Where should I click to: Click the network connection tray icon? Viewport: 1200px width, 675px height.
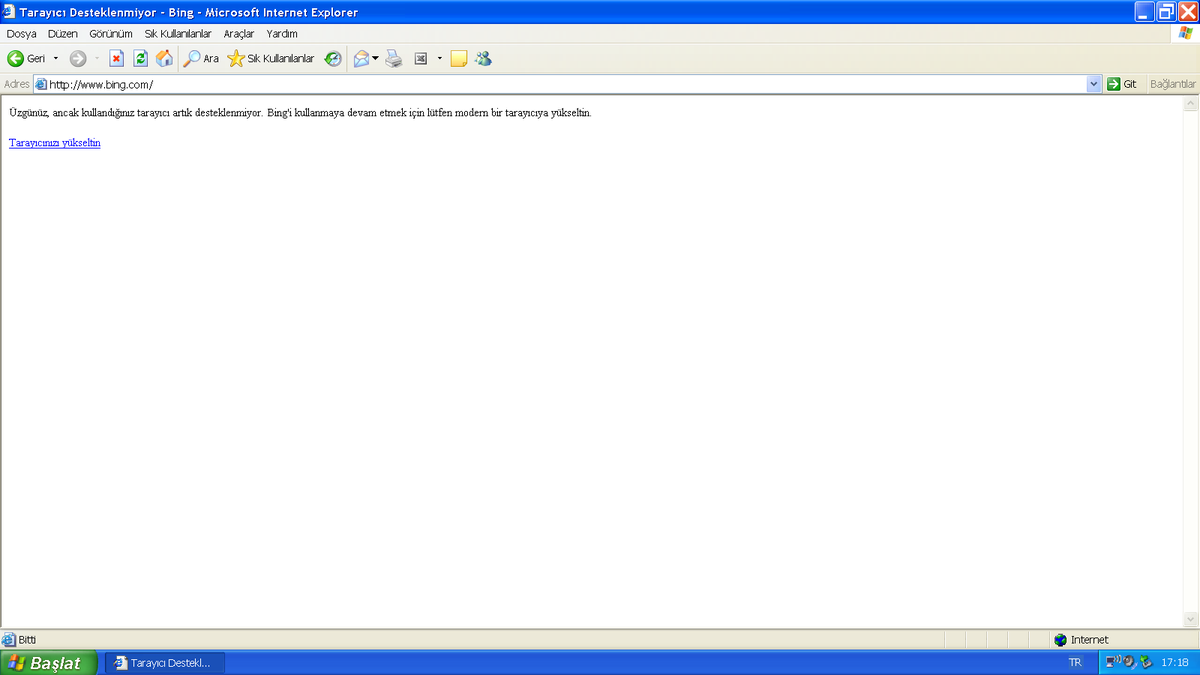tap(1113, 662)
